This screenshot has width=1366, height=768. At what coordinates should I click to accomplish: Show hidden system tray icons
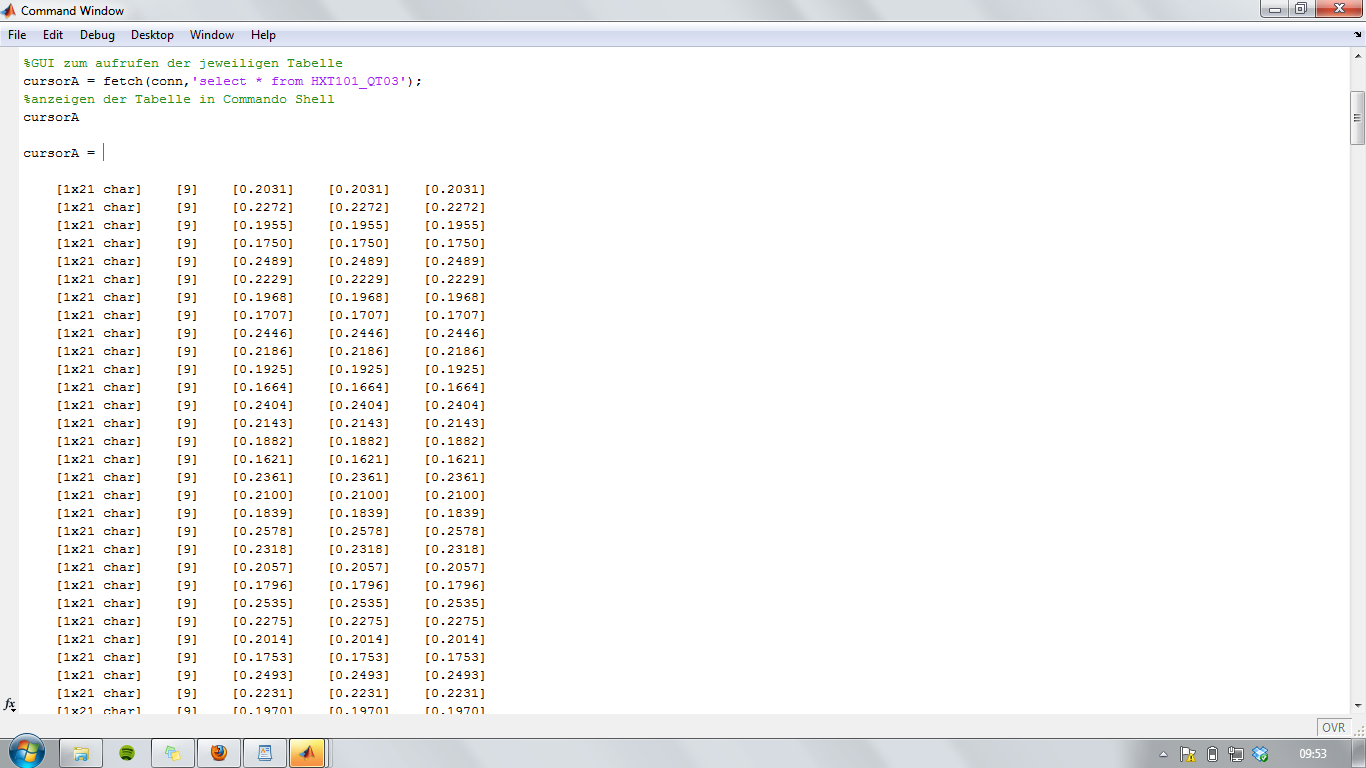[1163, 754]
